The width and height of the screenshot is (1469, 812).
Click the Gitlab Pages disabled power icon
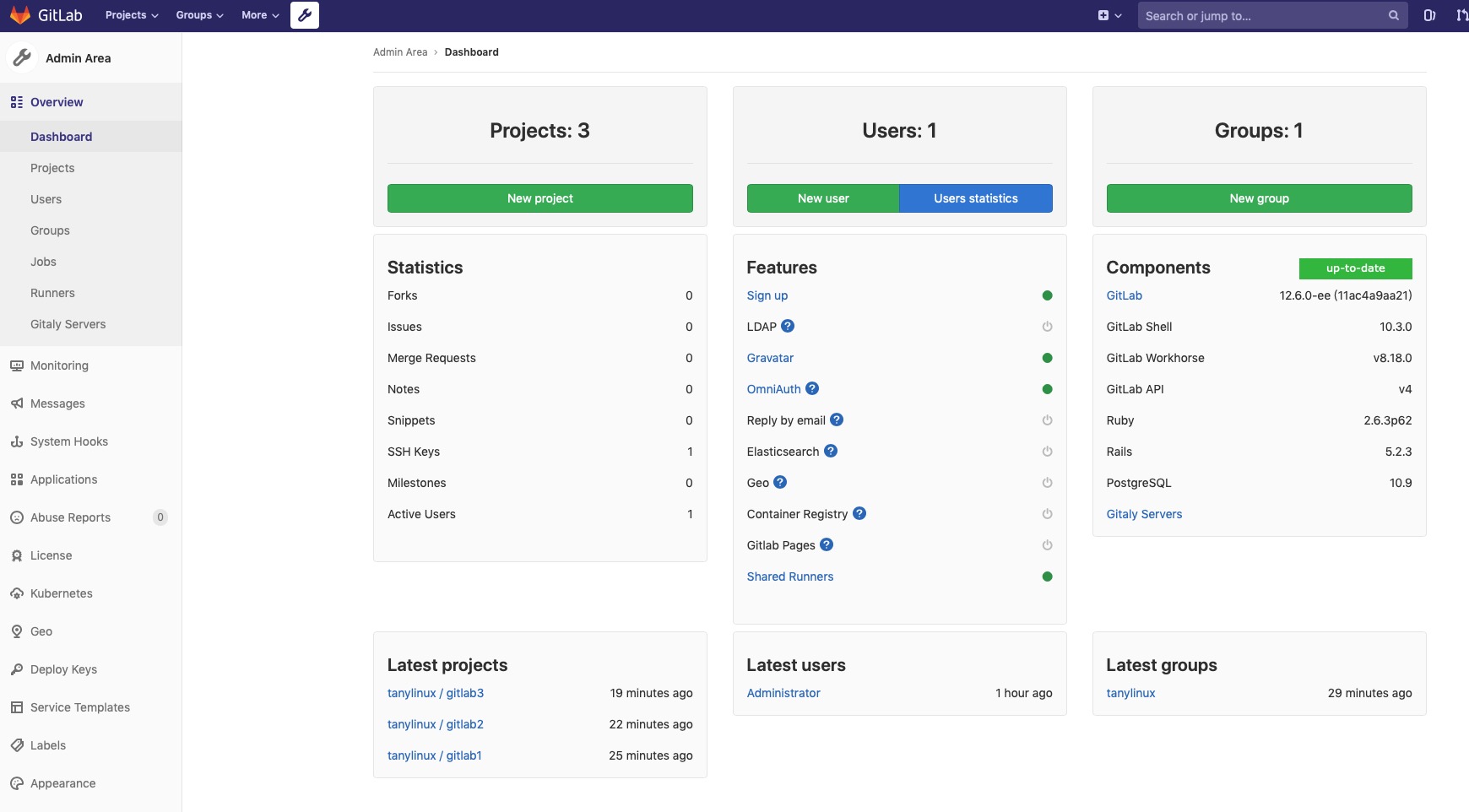[x=1047, y=545]
